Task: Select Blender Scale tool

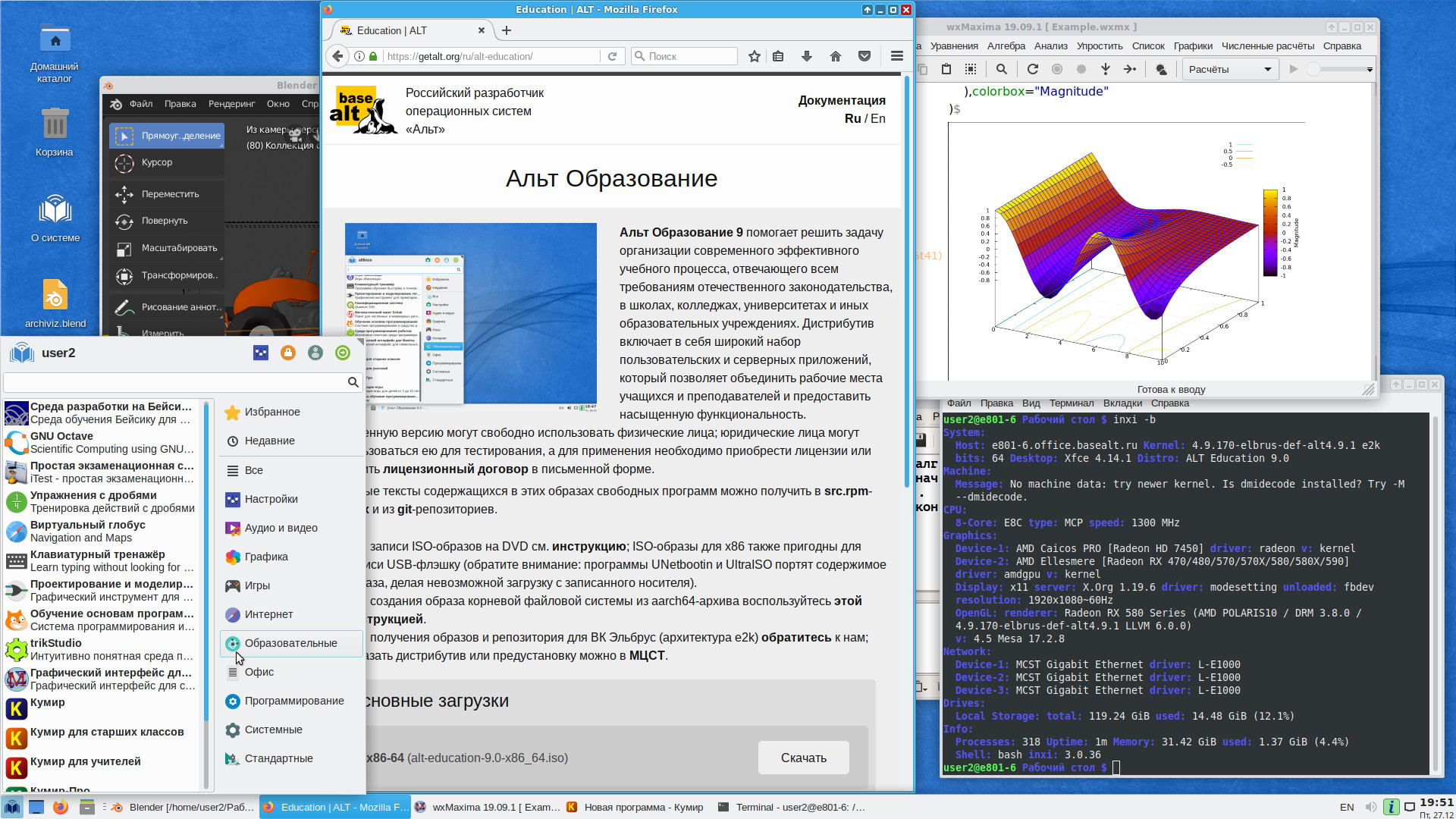Action: pos(167,248)
